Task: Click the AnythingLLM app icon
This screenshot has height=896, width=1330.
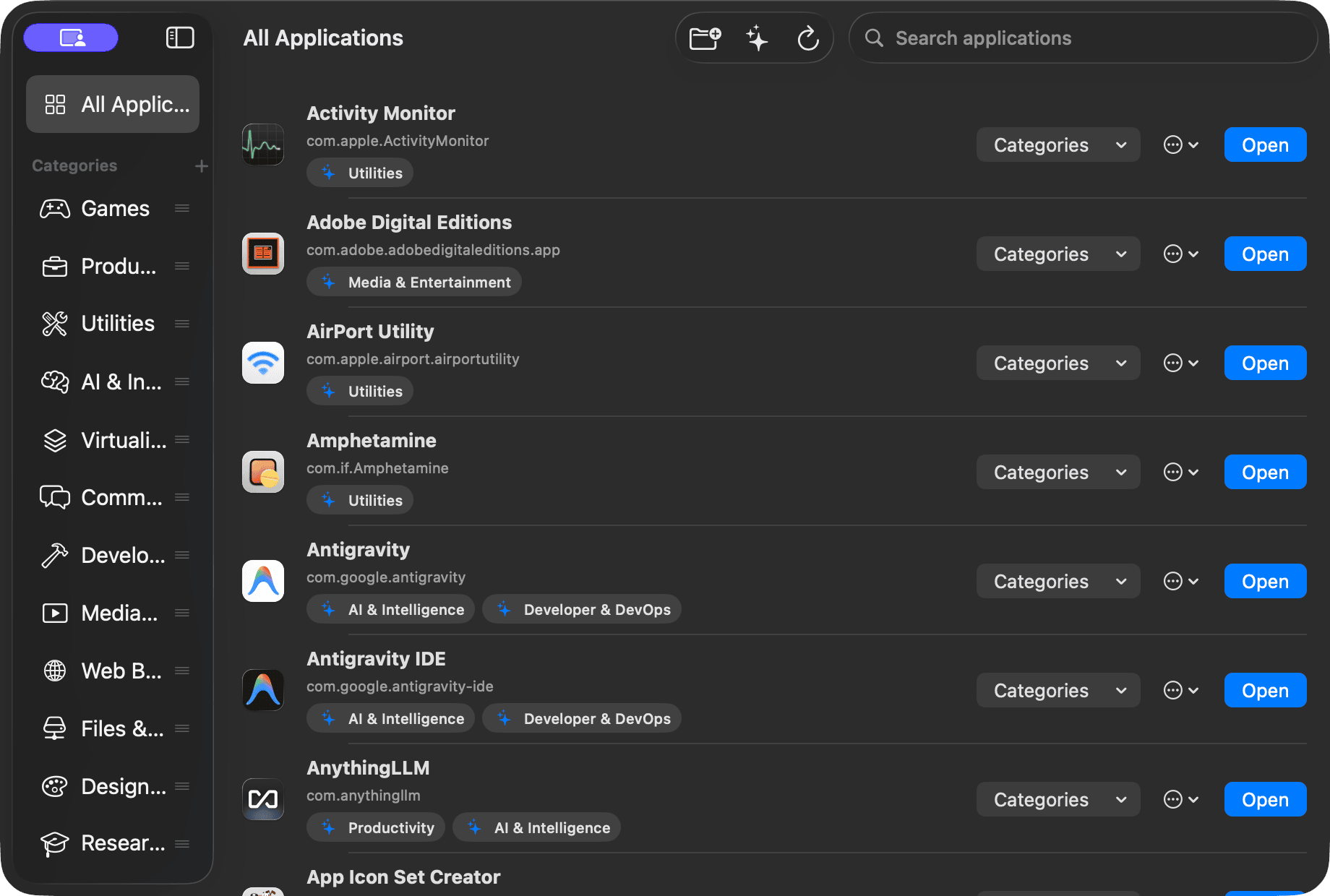Action: 263,799
